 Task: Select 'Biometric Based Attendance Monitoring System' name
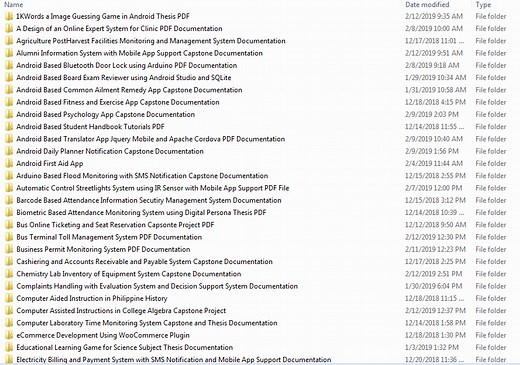tap(141, 213)
